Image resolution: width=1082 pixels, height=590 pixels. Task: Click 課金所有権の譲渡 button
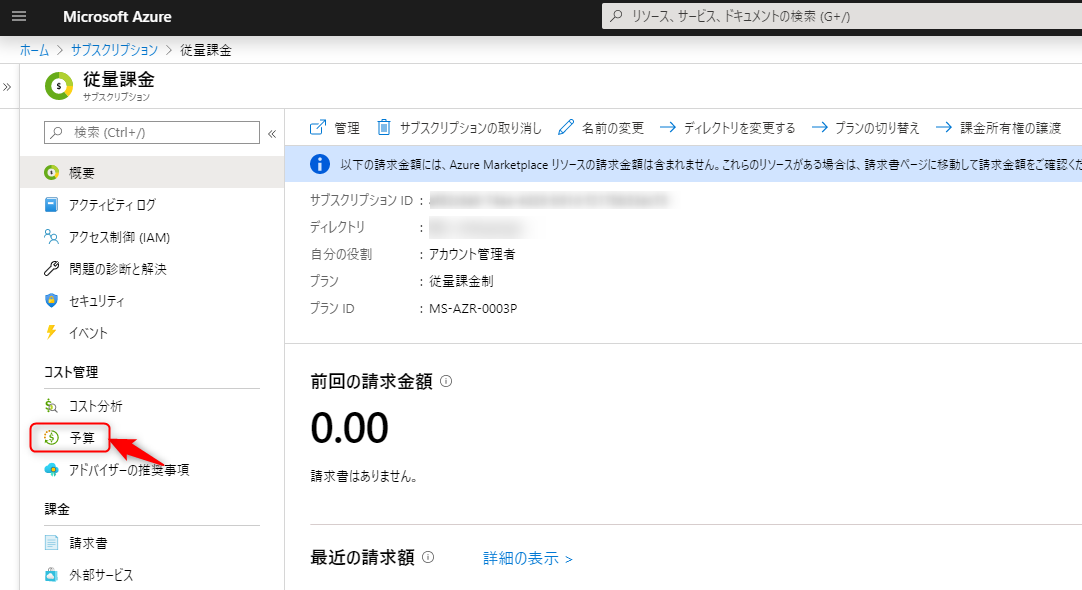pos(999,128)
